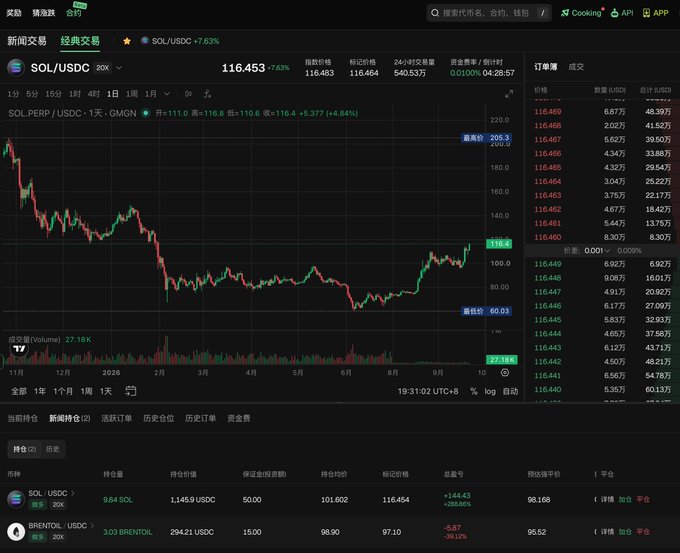The image size is (680, 553).
Task: Open price spread 0.001 dropdown
Action: [x=598, y=251]
